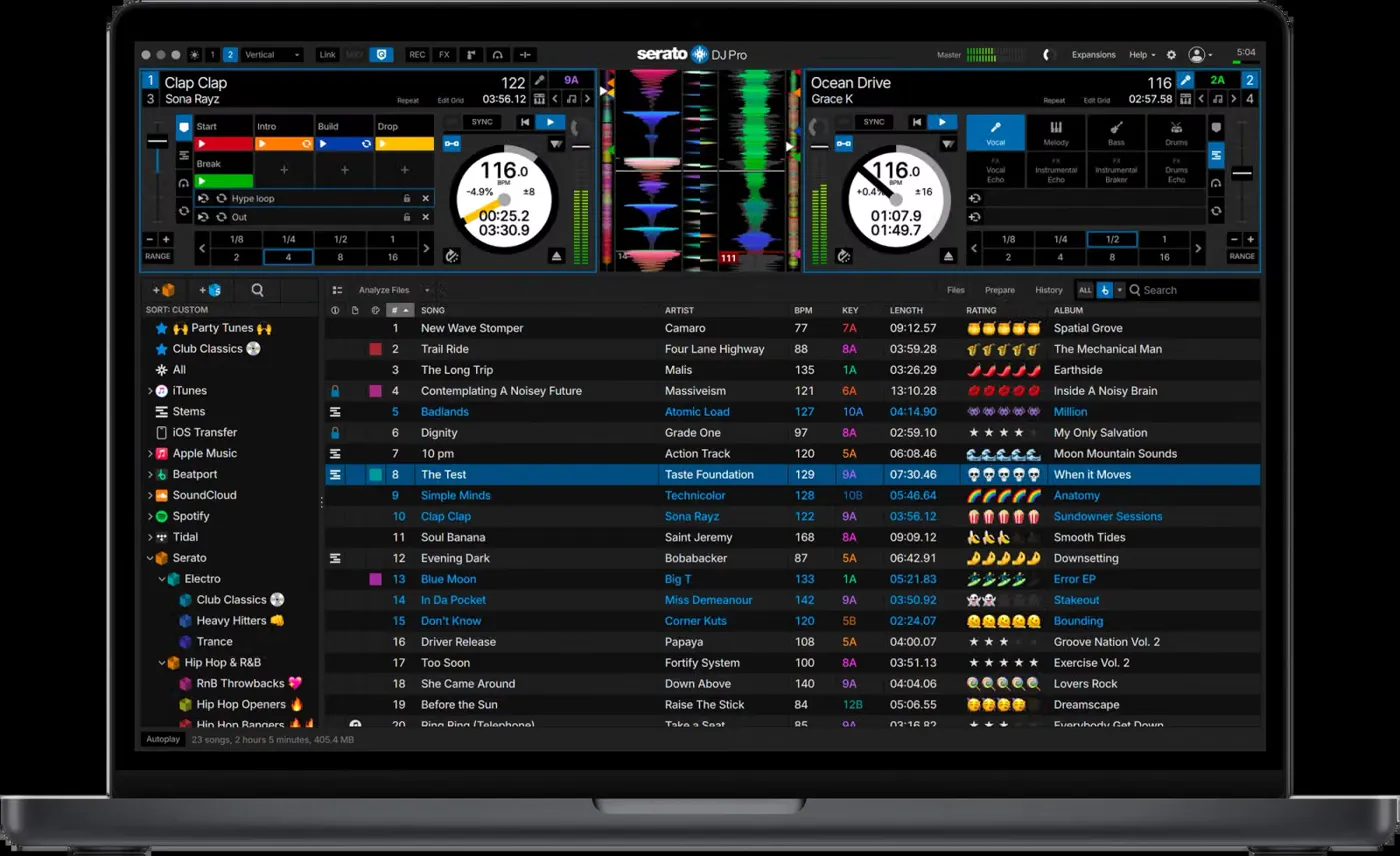Eject the Clap Clap deck track

click(x=557, y=257)
